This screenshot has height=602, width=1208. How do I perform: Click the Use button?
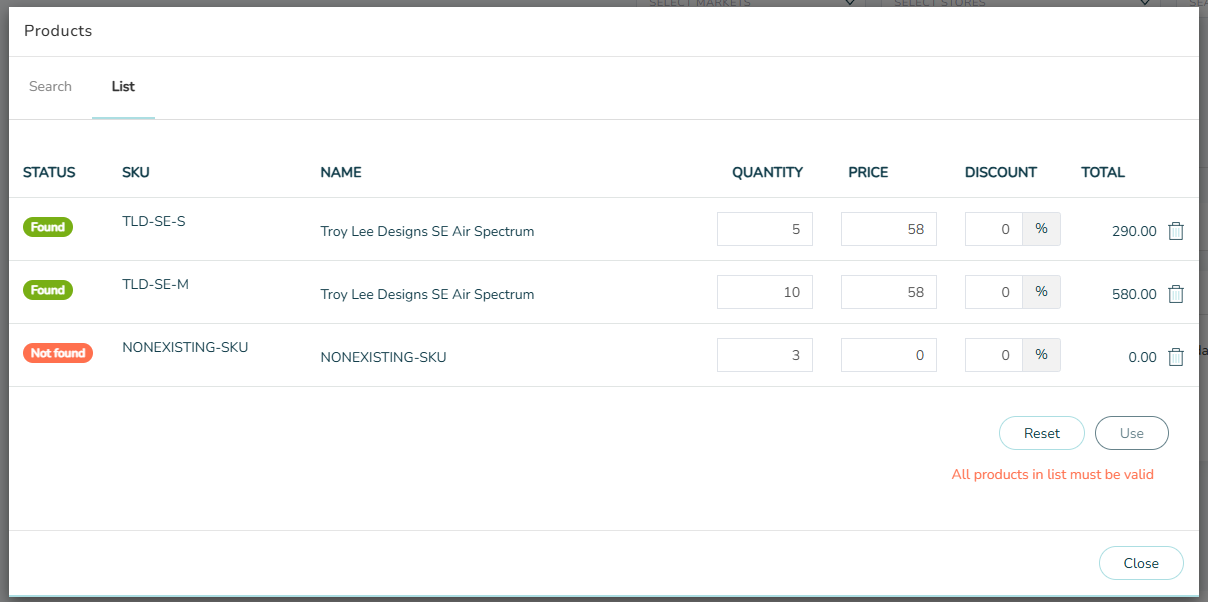point(1131,434)
